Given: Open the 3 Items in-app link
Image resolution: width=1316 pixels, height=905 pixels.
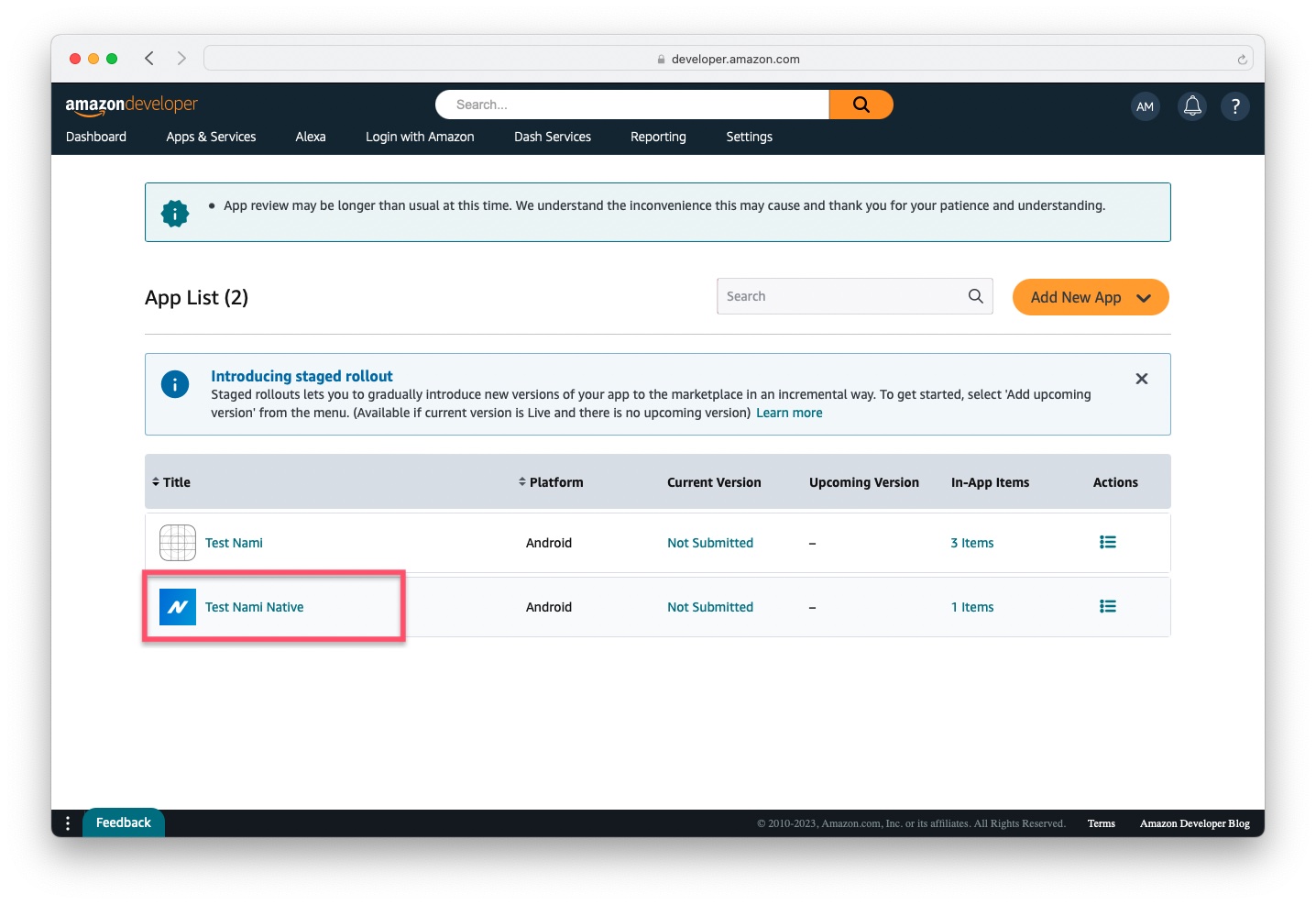Looking at the screenshot, I should (x=972, y=543).
